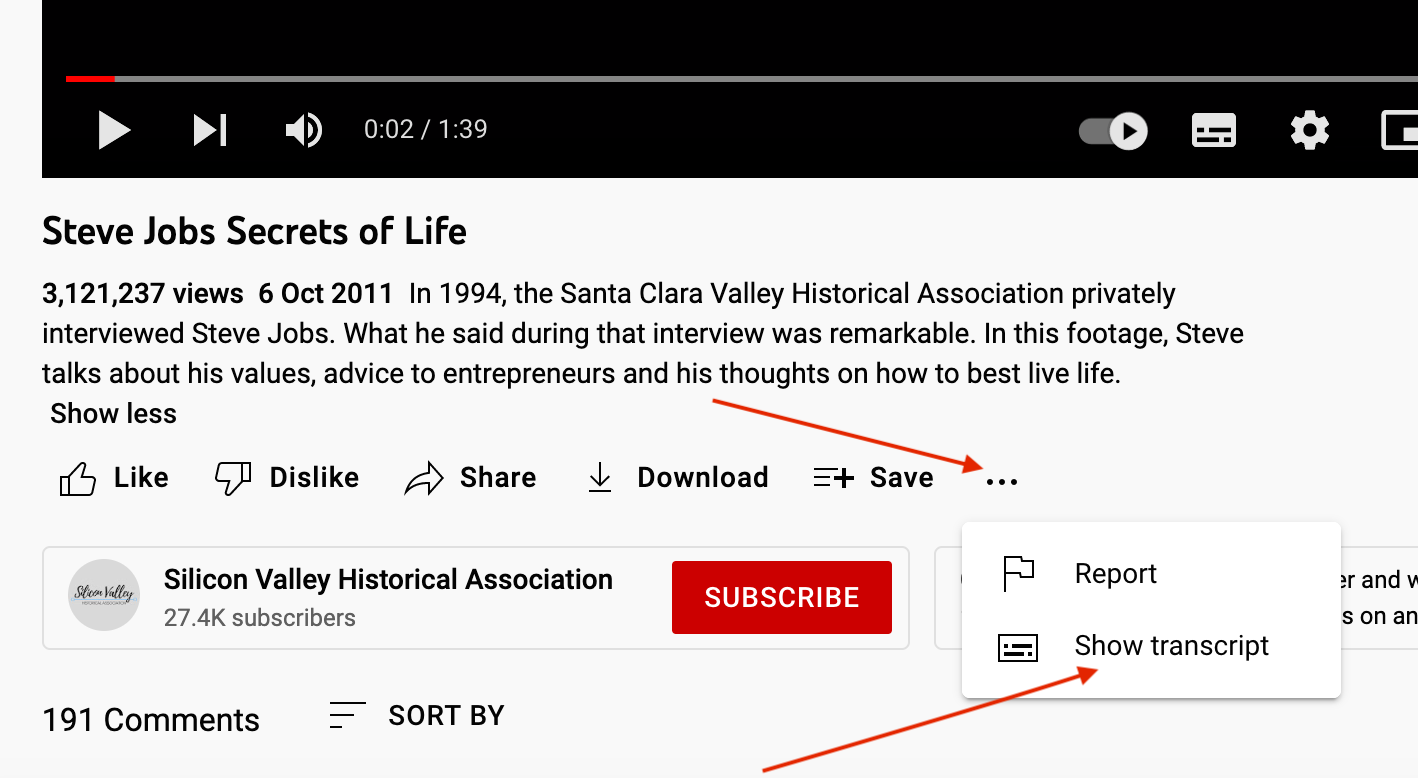The image size is (1418, 778).
Task: Click the 27.4K subscribers text
Action: [x=260, y=618]
